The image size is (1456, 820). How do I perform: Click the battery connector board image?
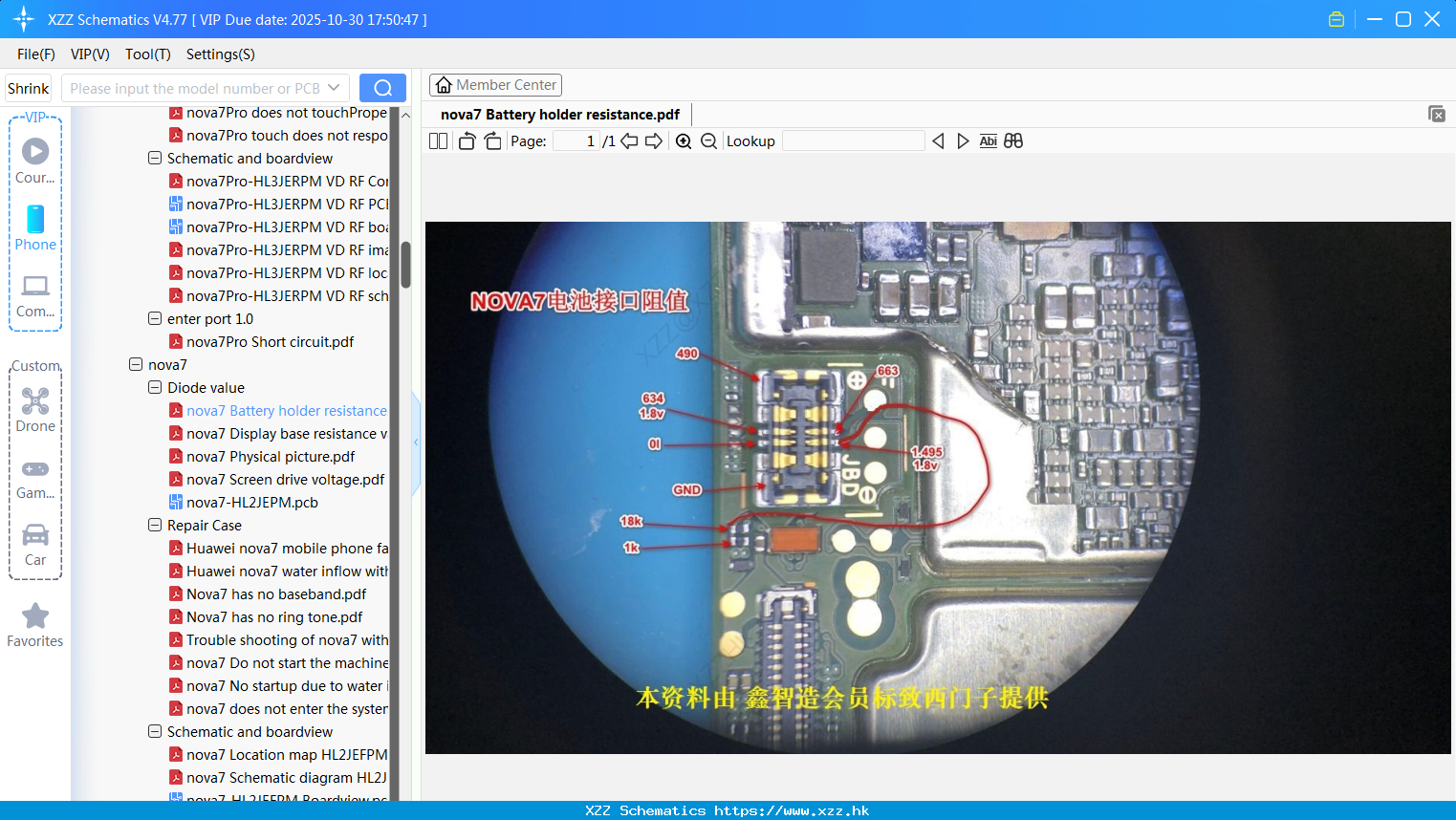(938, 487)
